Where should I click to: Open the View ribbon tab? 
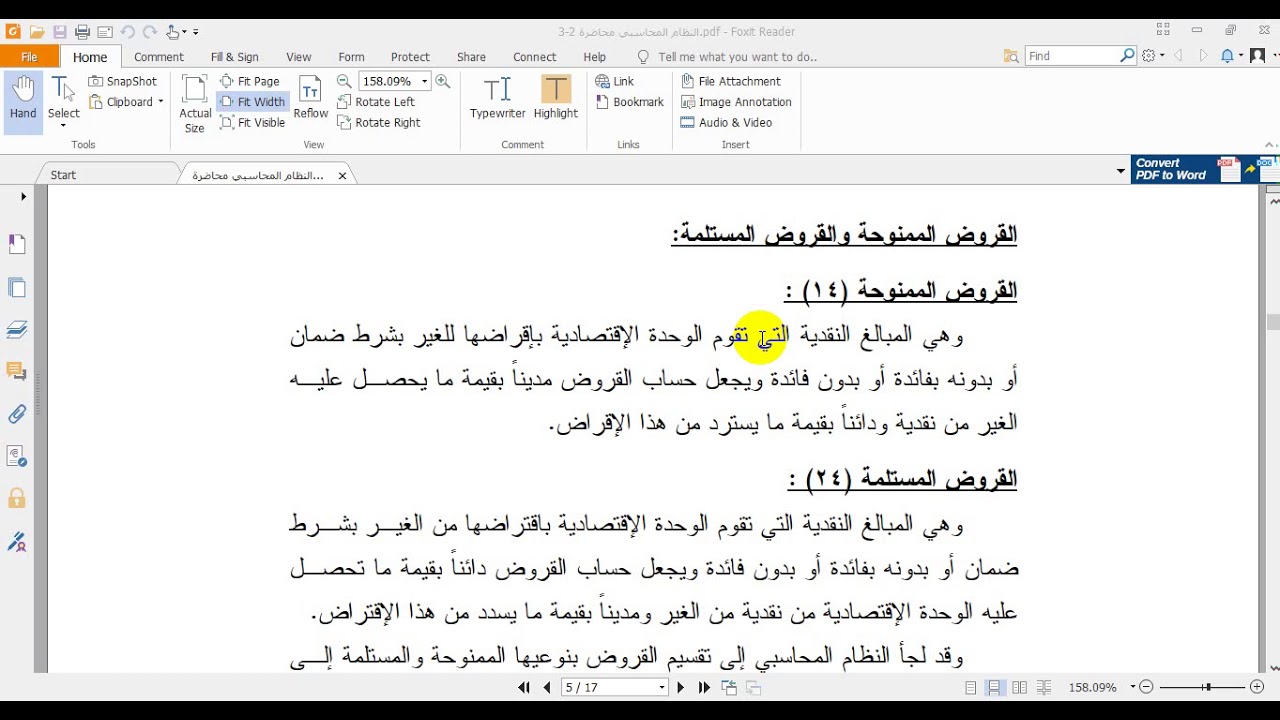pos(299,57)
